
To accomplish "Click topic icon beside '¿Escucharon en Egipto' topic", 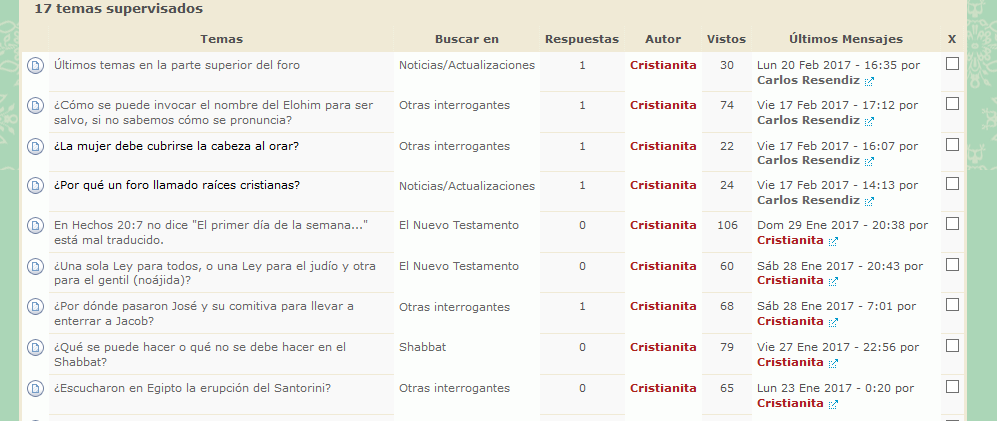I will click(35, 389).
